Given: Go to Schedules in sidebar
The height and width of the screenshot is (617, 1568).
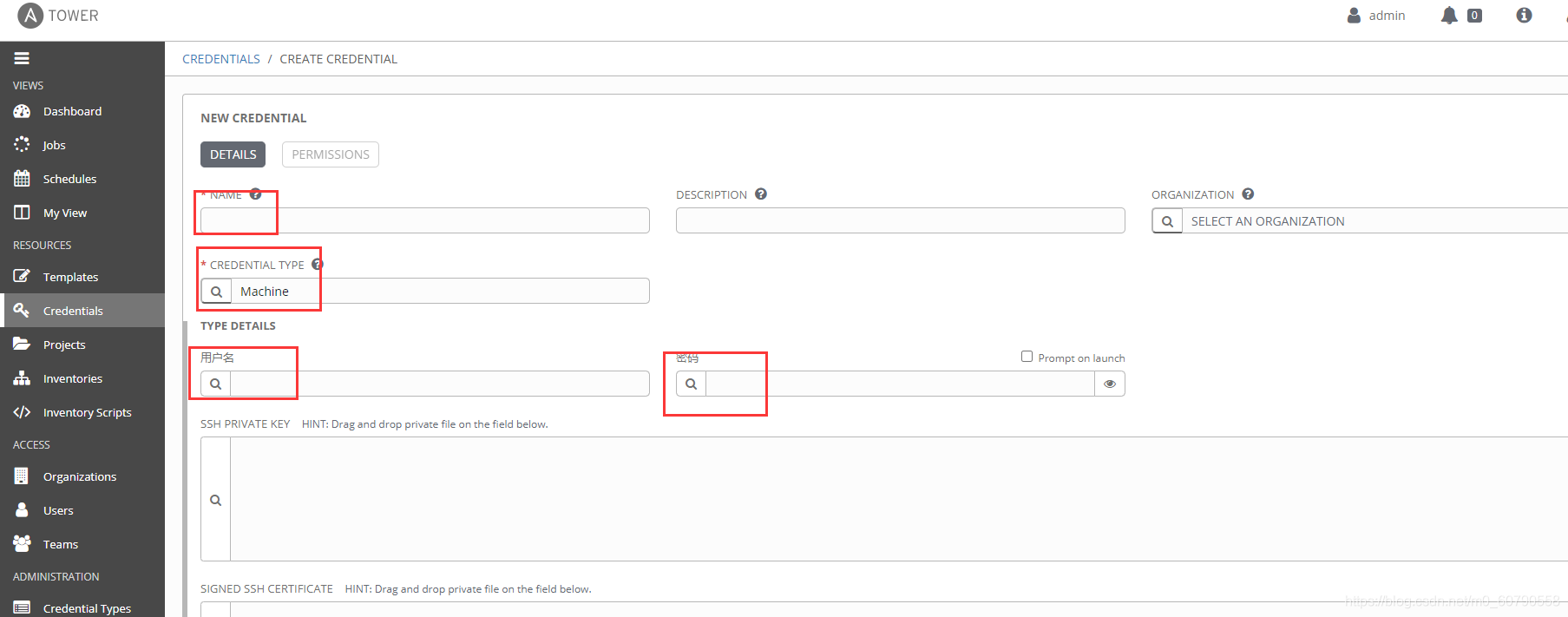Looking at the screenshot, I should click(69, 179).
